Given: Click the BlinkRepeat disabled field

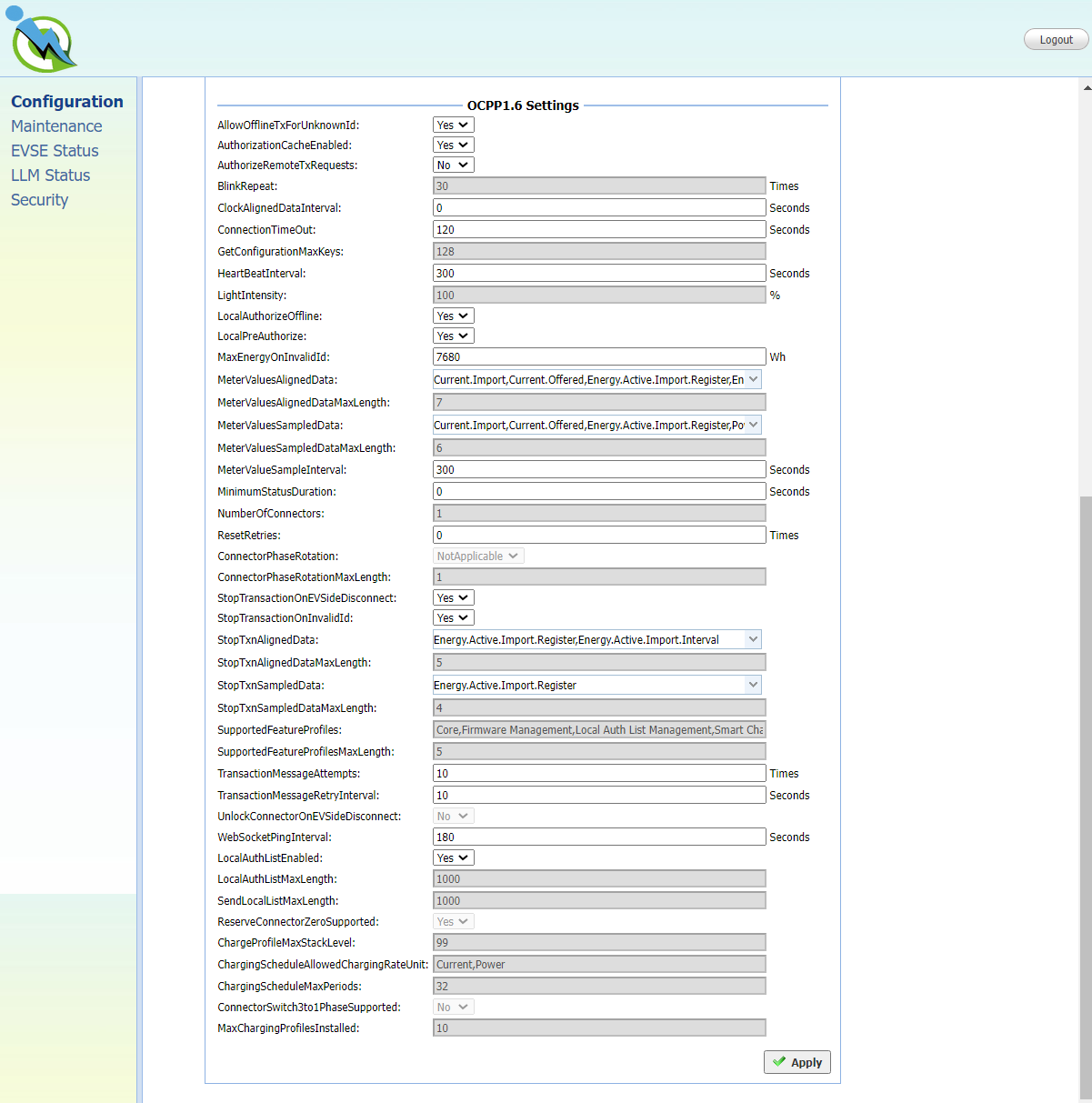Looking at the screenshot, I should (599, 186).
